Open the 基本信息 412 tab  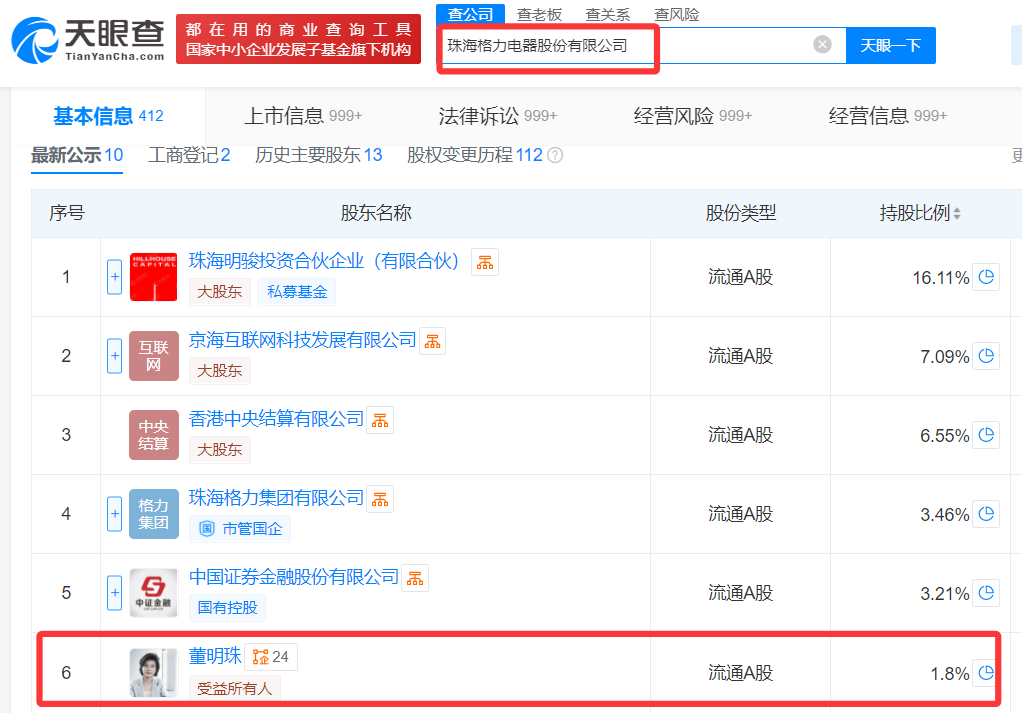point(108,116)
